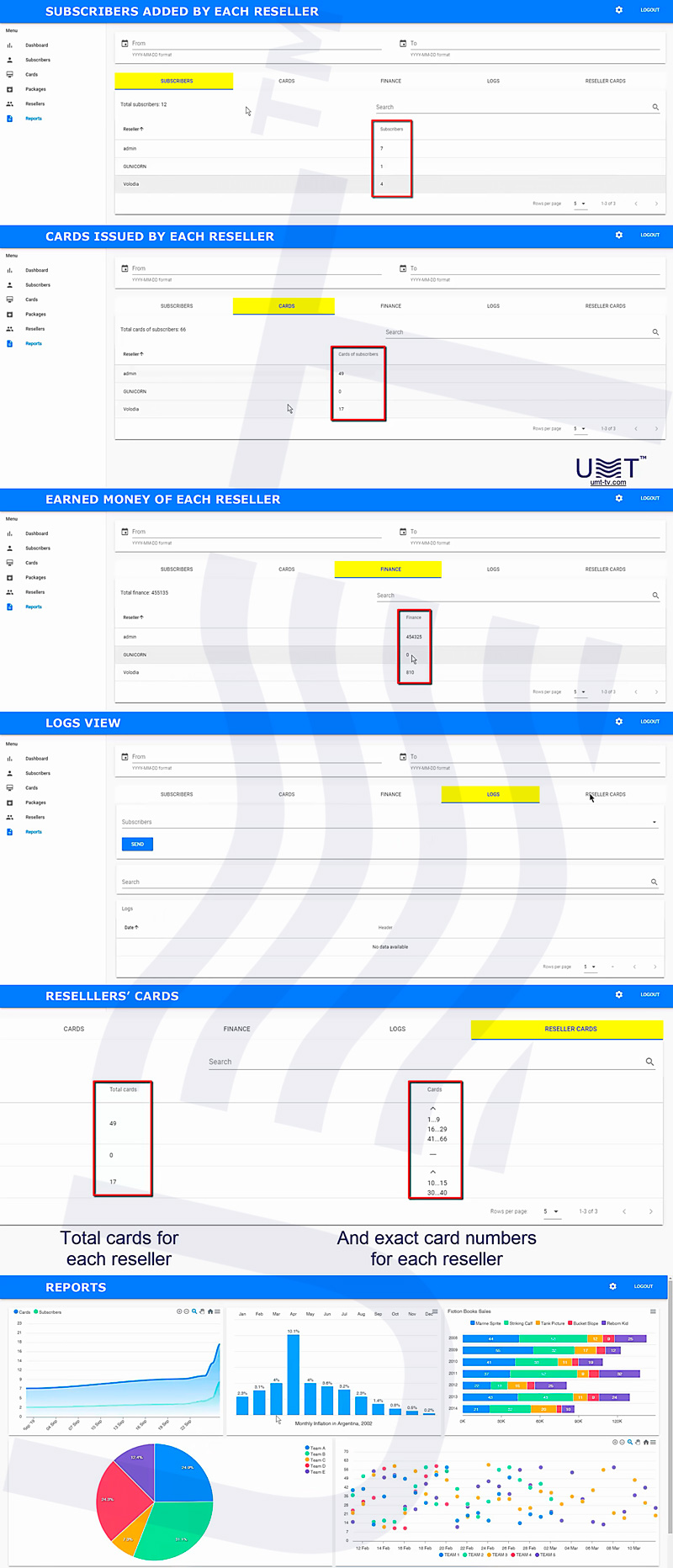
Task: Click the search magnifier in Resellers' Cards panel
Action: coord(649,1062)
